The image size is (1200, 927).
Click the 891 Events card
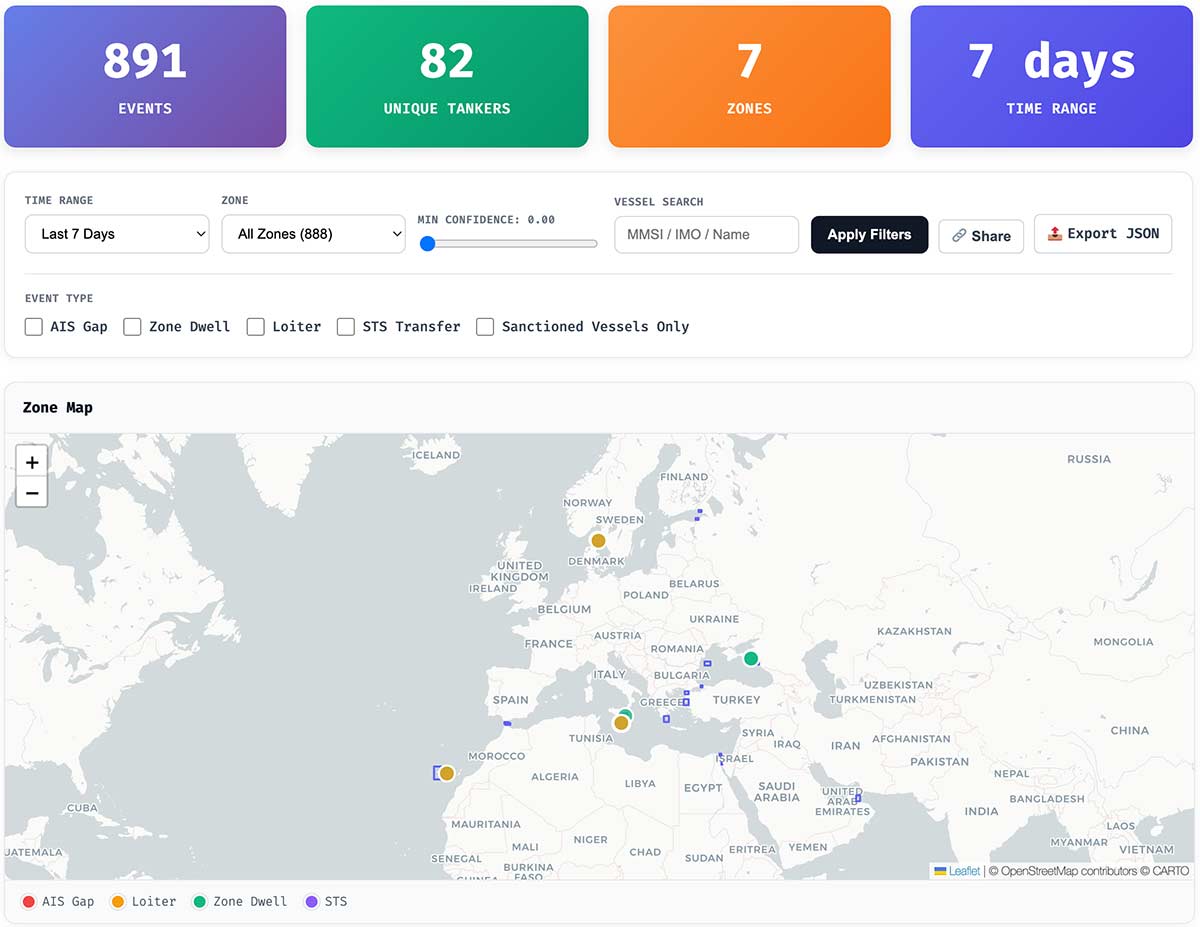pyautogui.click(x=145, y=76)
